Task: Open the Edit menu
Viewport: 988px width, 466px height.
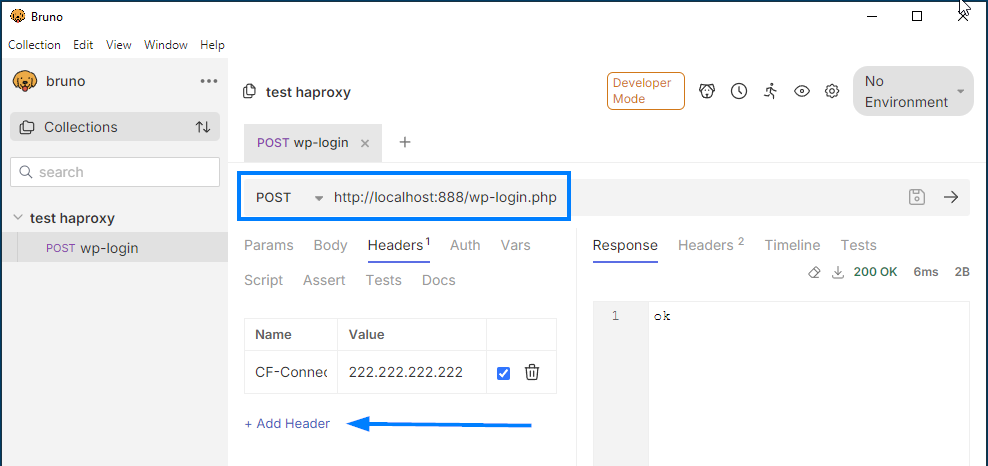Action: coord(83,45)
